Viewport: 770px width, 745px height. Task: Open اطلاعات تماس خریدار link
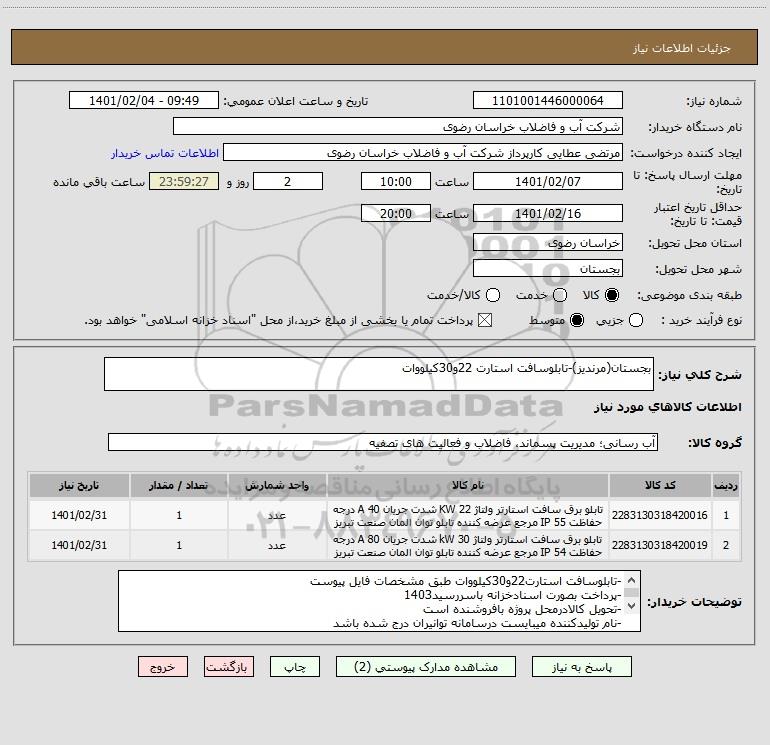pyautogui.click(x=165, y=153)
